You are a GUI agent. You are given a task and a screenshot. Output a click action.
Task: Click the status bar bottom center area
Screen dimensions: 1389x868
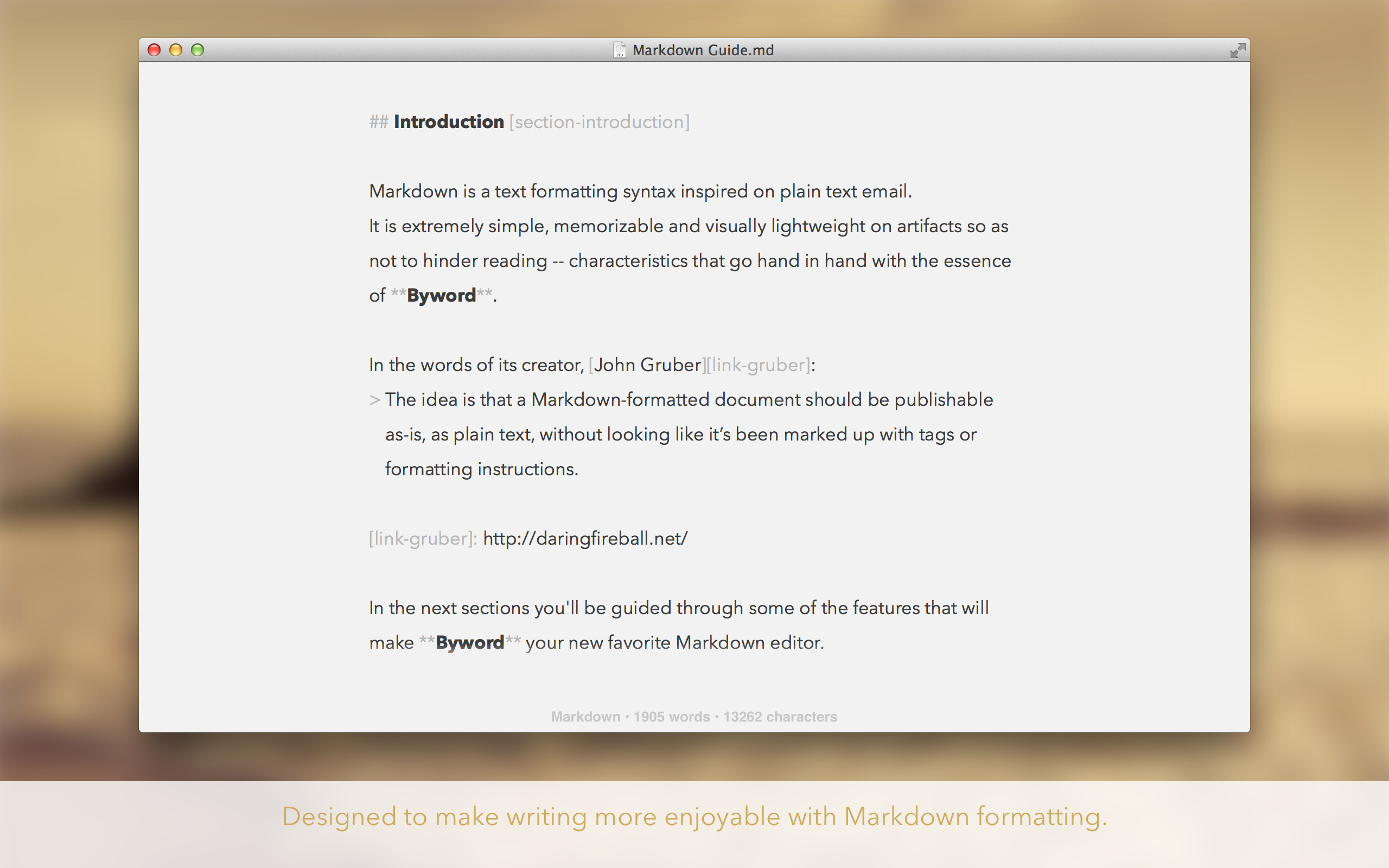coord(693,716)
